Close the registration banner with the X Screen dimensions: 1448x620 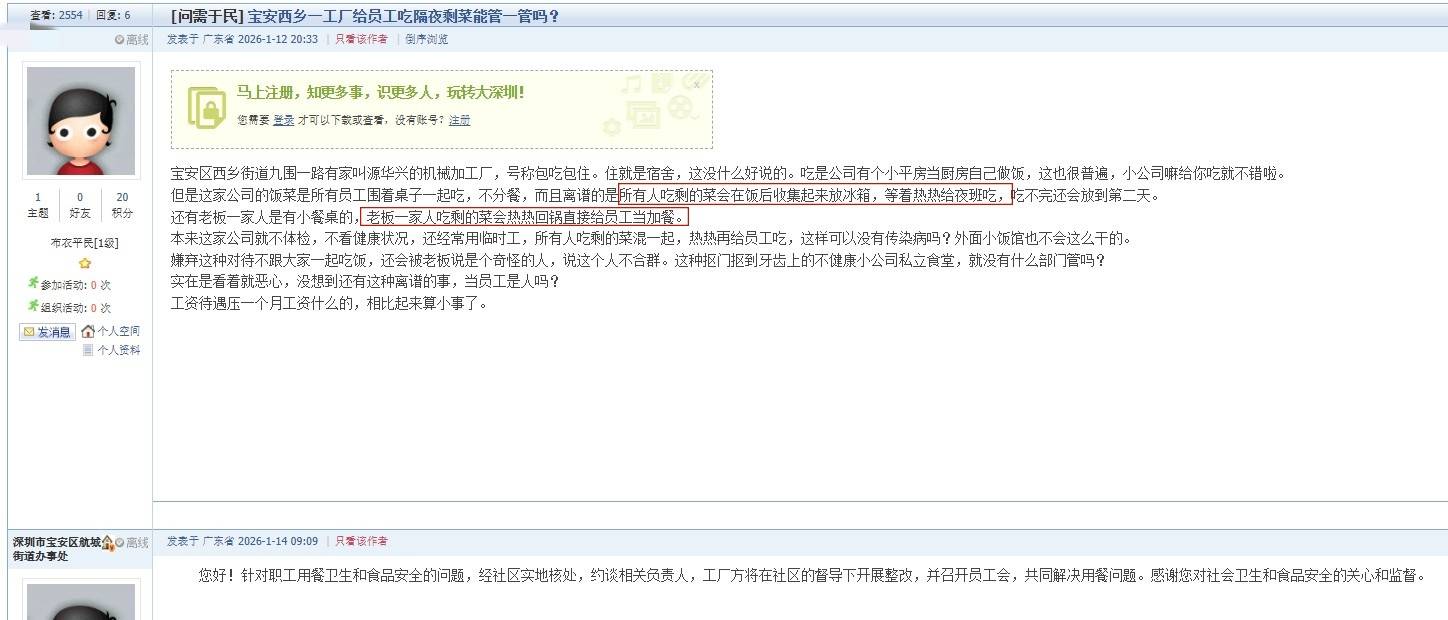coord(697,84)
